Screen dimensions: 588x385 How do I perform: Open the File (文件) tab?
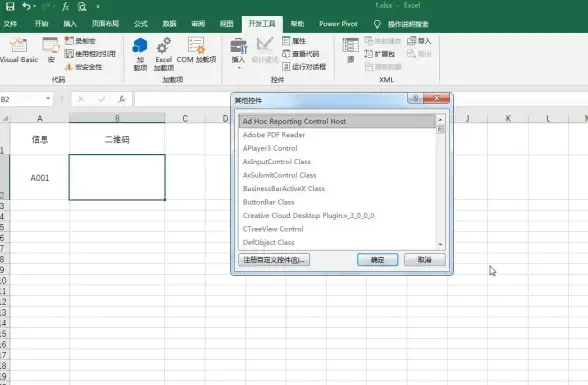click(x=10, y=24)
